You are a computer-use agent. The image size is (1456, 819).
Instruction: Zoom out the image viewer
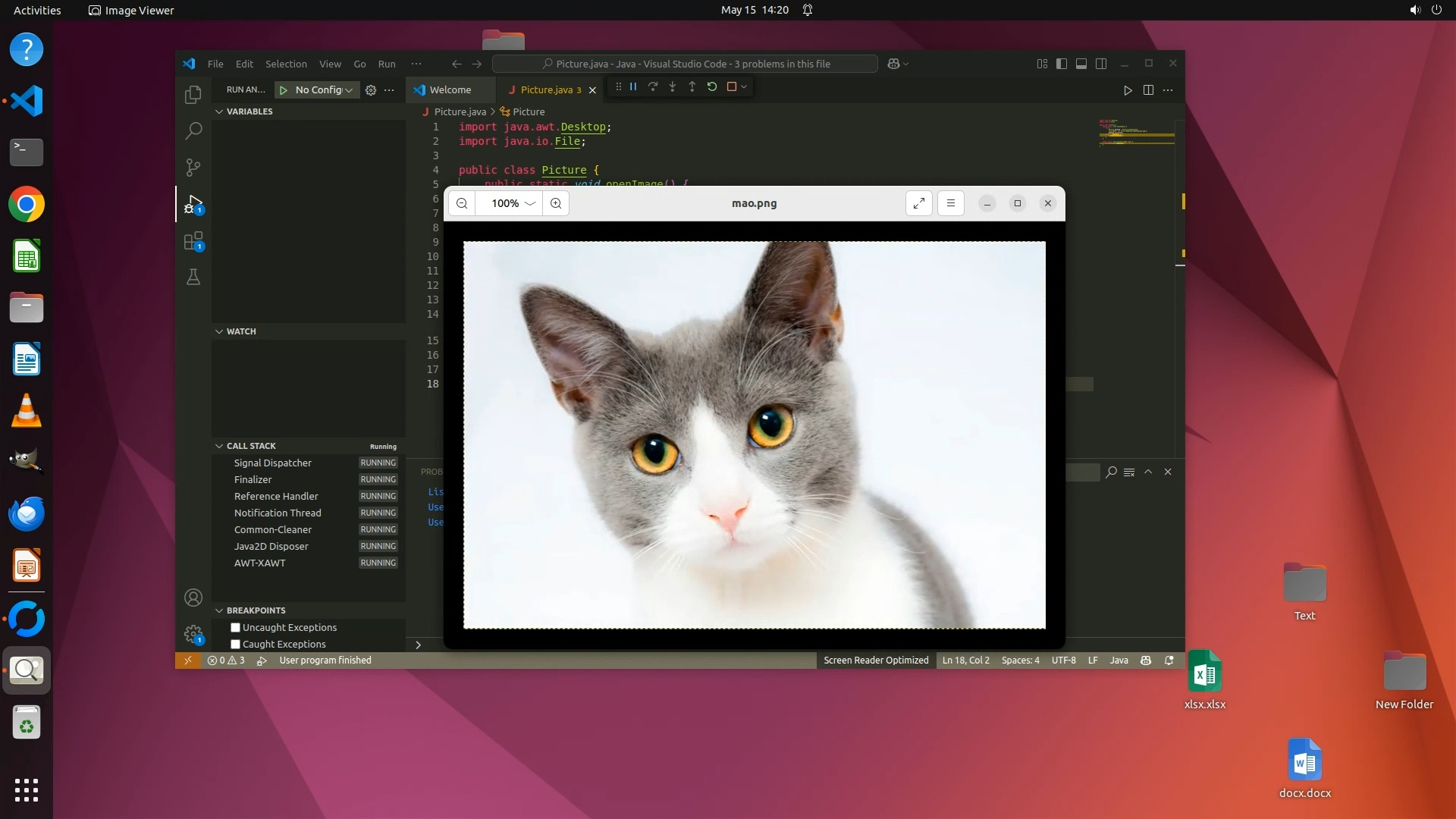462,203
